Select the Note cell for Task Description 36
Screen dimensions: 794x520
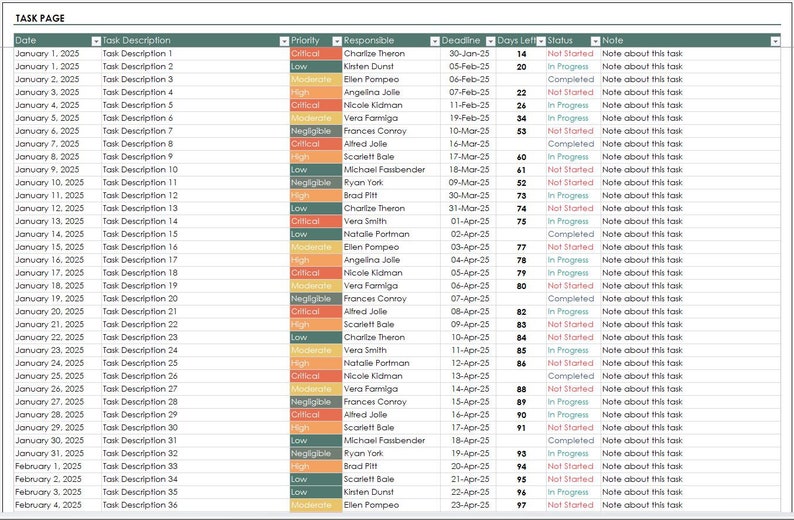pyautogui.click(x=691, y=505)
